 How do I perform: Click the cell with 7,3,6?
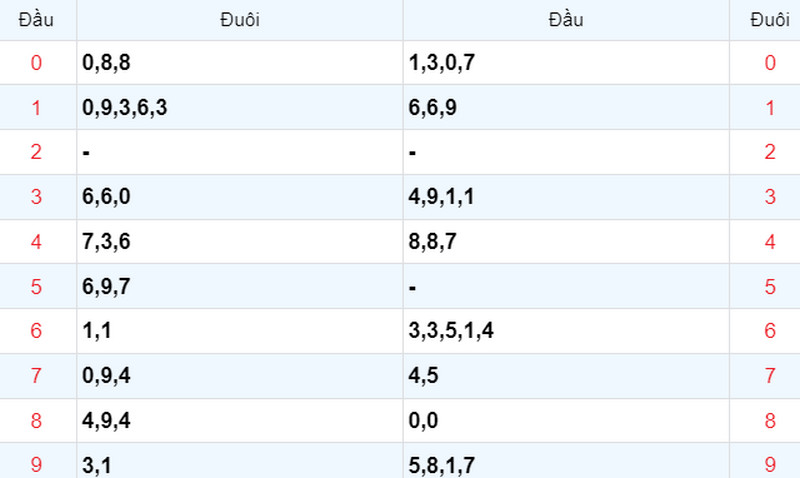[x=240, y=242]
